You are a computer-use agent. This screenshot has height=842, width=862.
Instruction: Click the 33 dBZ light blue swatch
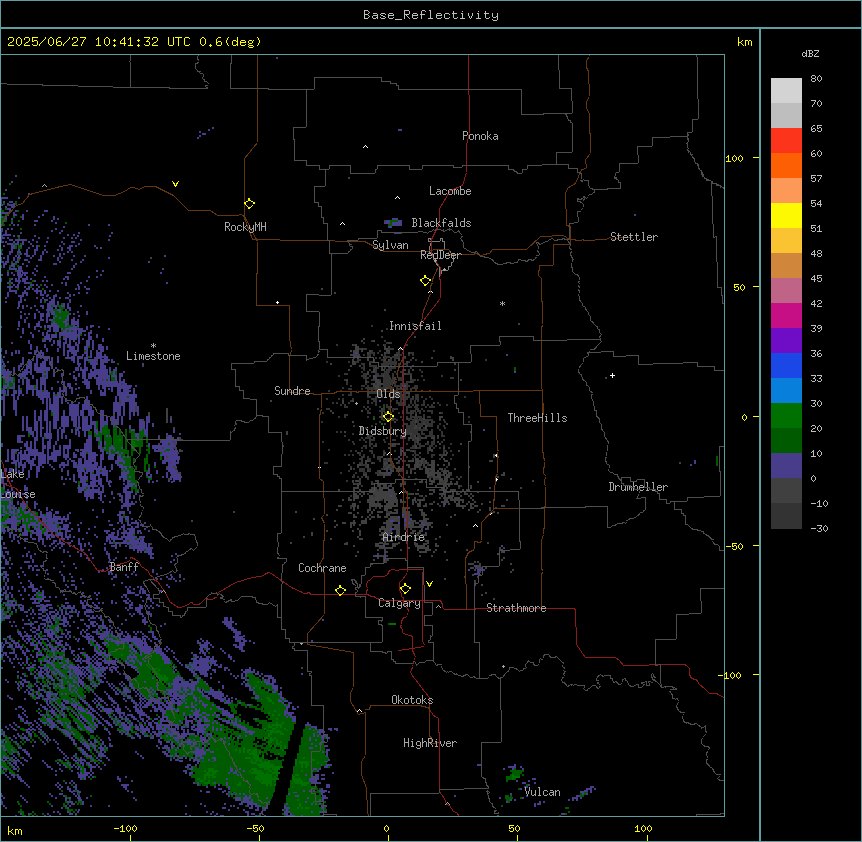pos(786,391)
